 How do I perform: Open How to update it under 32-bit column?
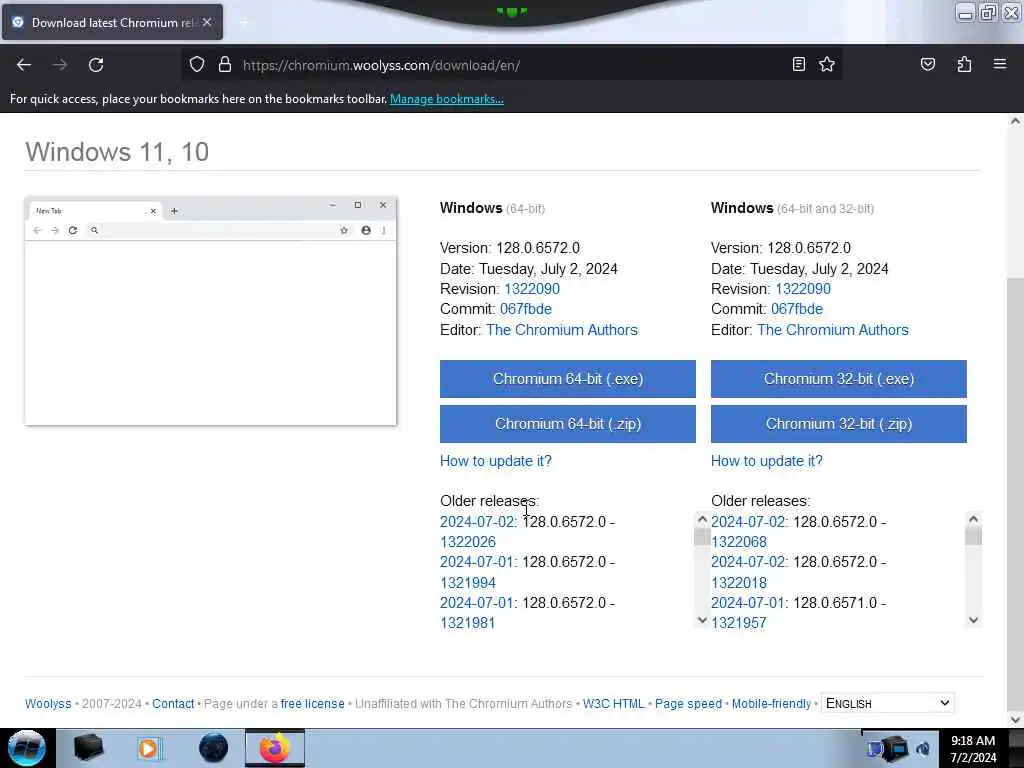(767, 461)
